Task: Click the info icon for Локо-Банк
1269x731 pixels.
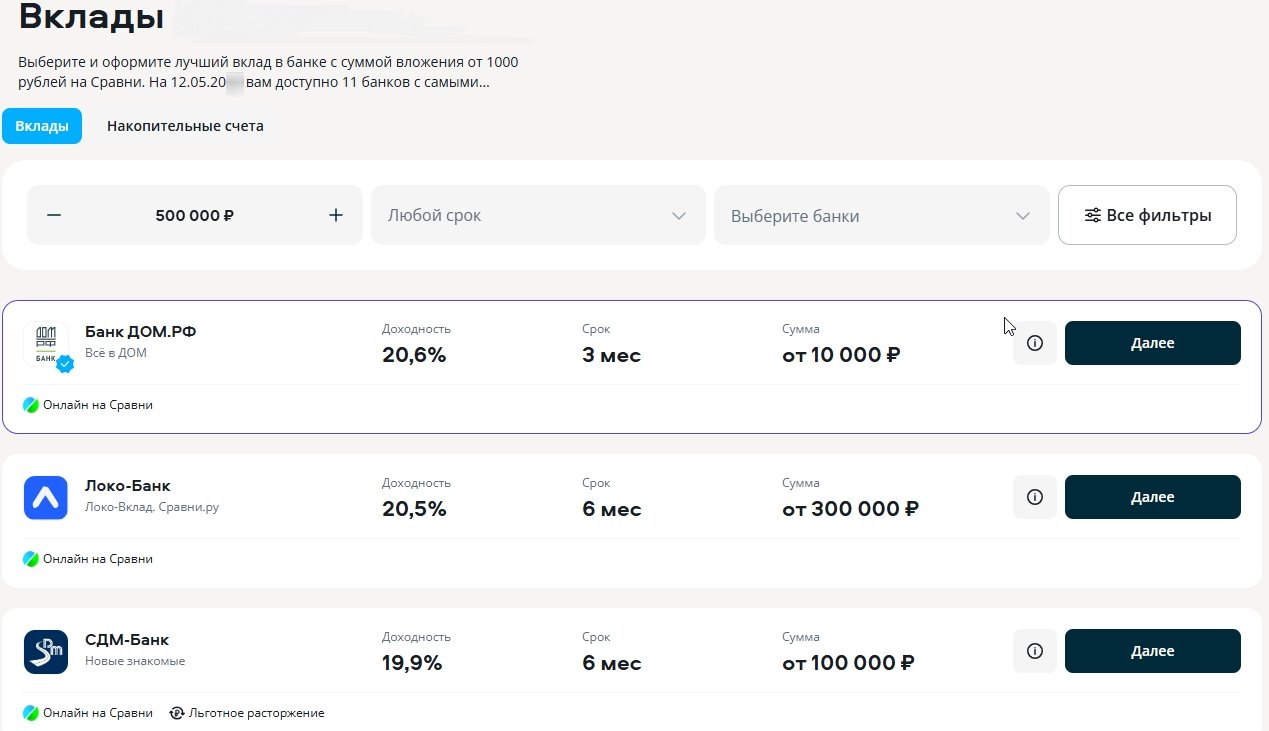Action: [1035, 497]
